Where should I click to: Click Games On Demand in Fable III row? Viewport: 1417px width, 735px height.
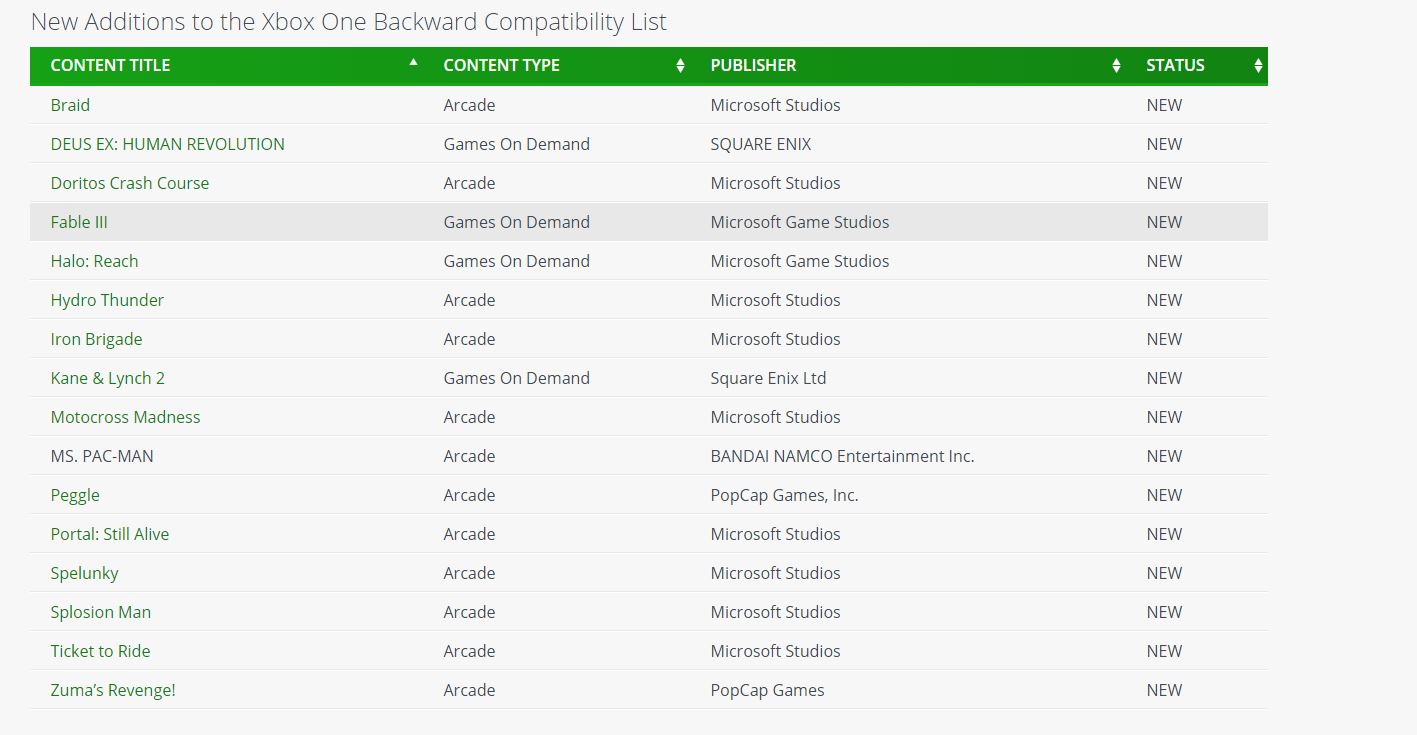point(516,222)
